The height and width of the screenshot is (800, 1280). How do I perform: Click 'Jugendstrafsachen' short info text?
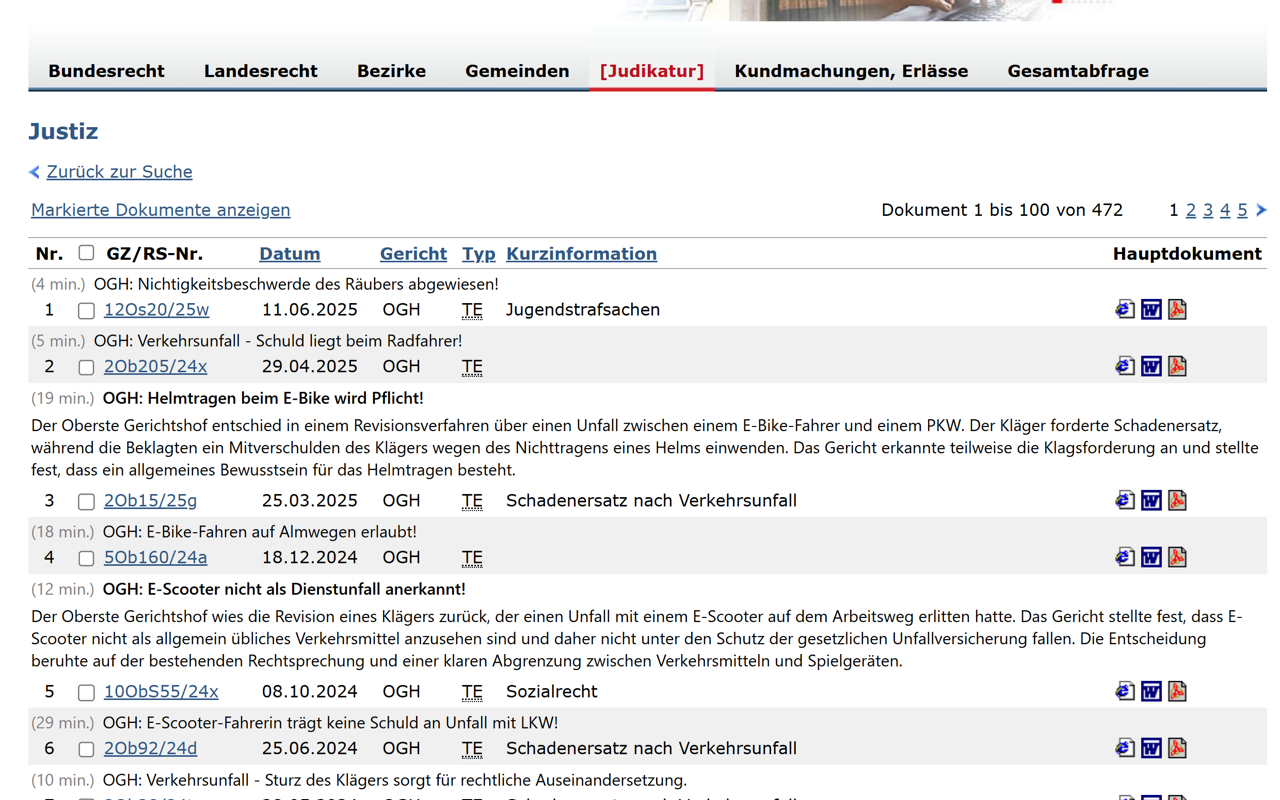coord(583,310)
